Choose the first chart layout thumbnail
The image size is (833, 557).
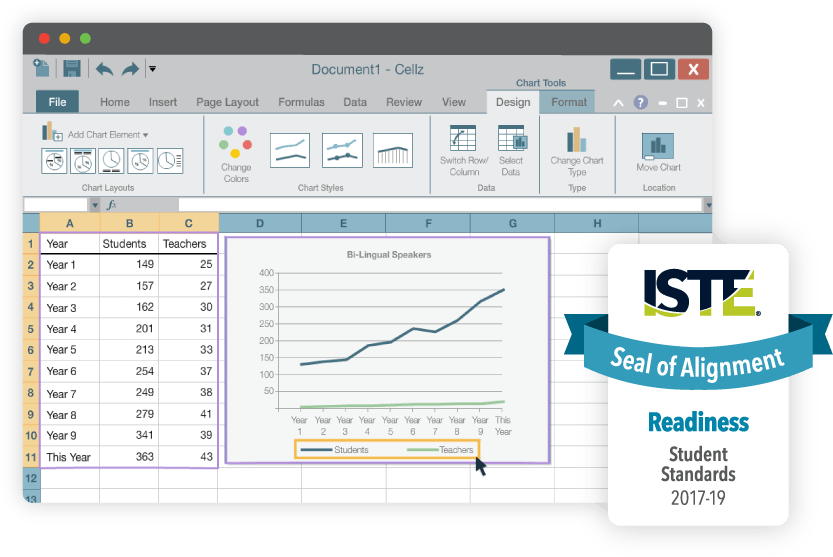pyautogui.click(x=54, y=161)
